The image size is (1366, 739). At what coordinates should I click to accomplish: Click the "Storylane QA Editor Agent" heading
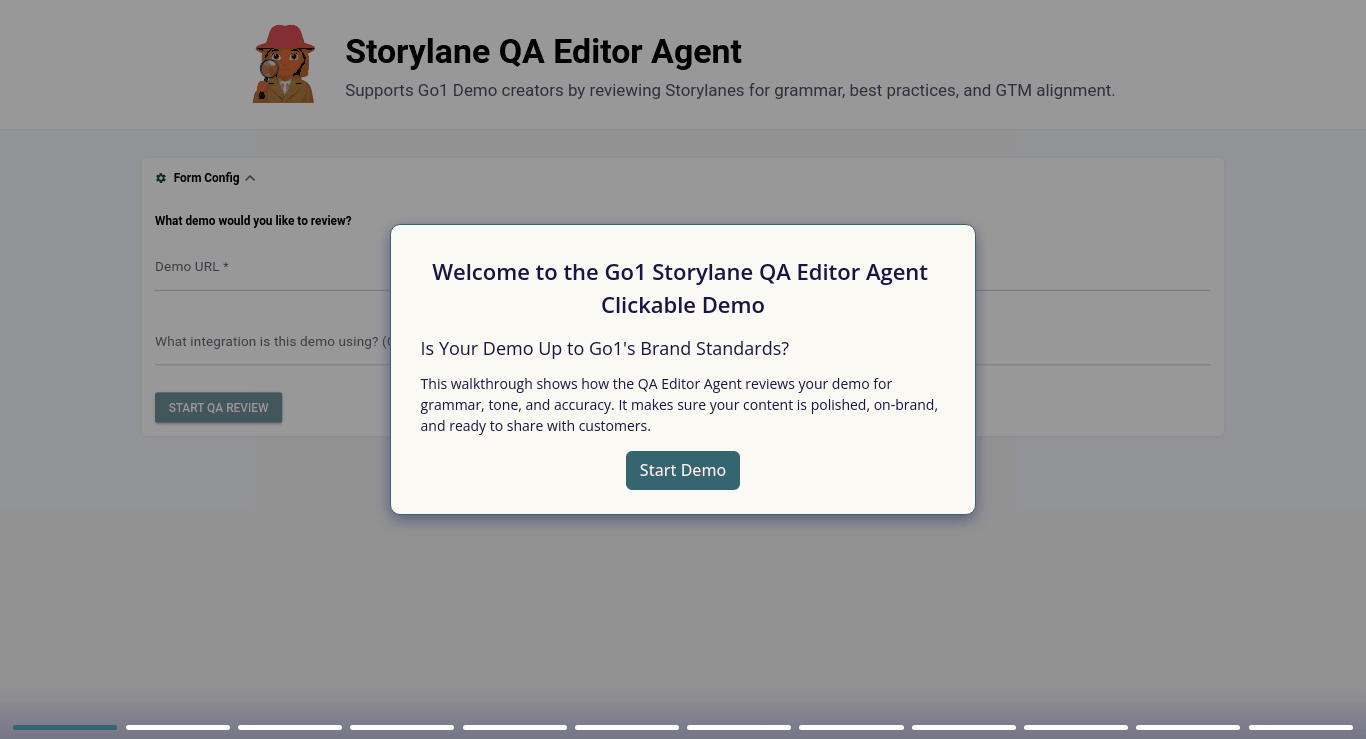click(x=543, y=51)
